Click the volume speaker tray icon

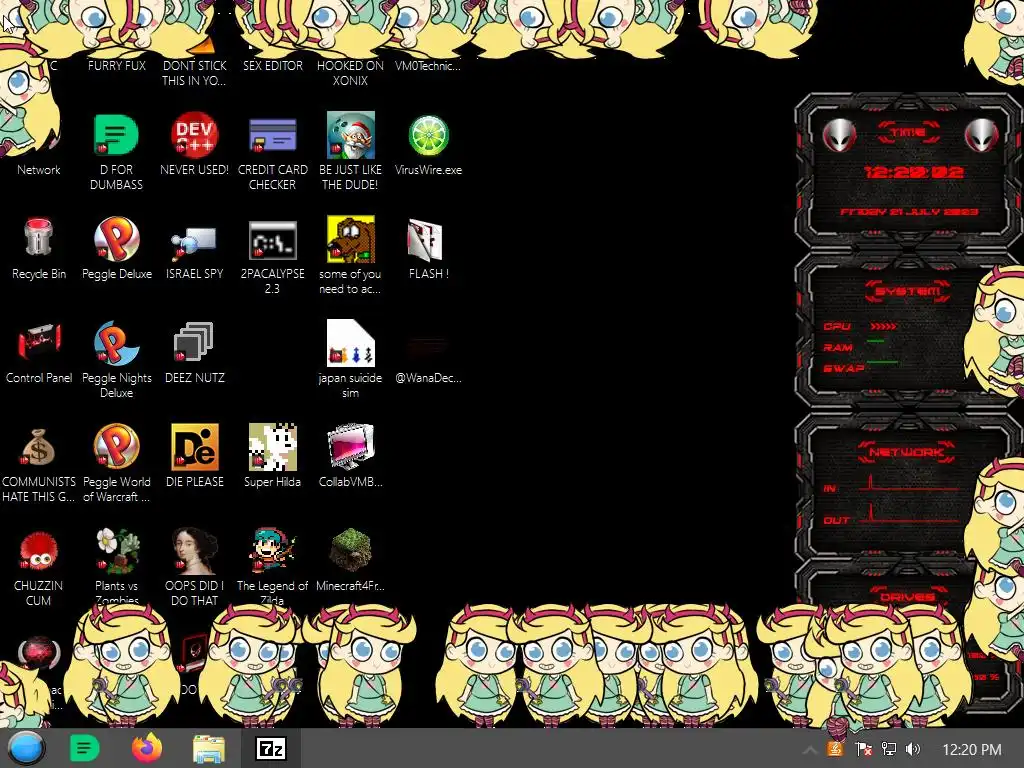[x=913, y=749]
